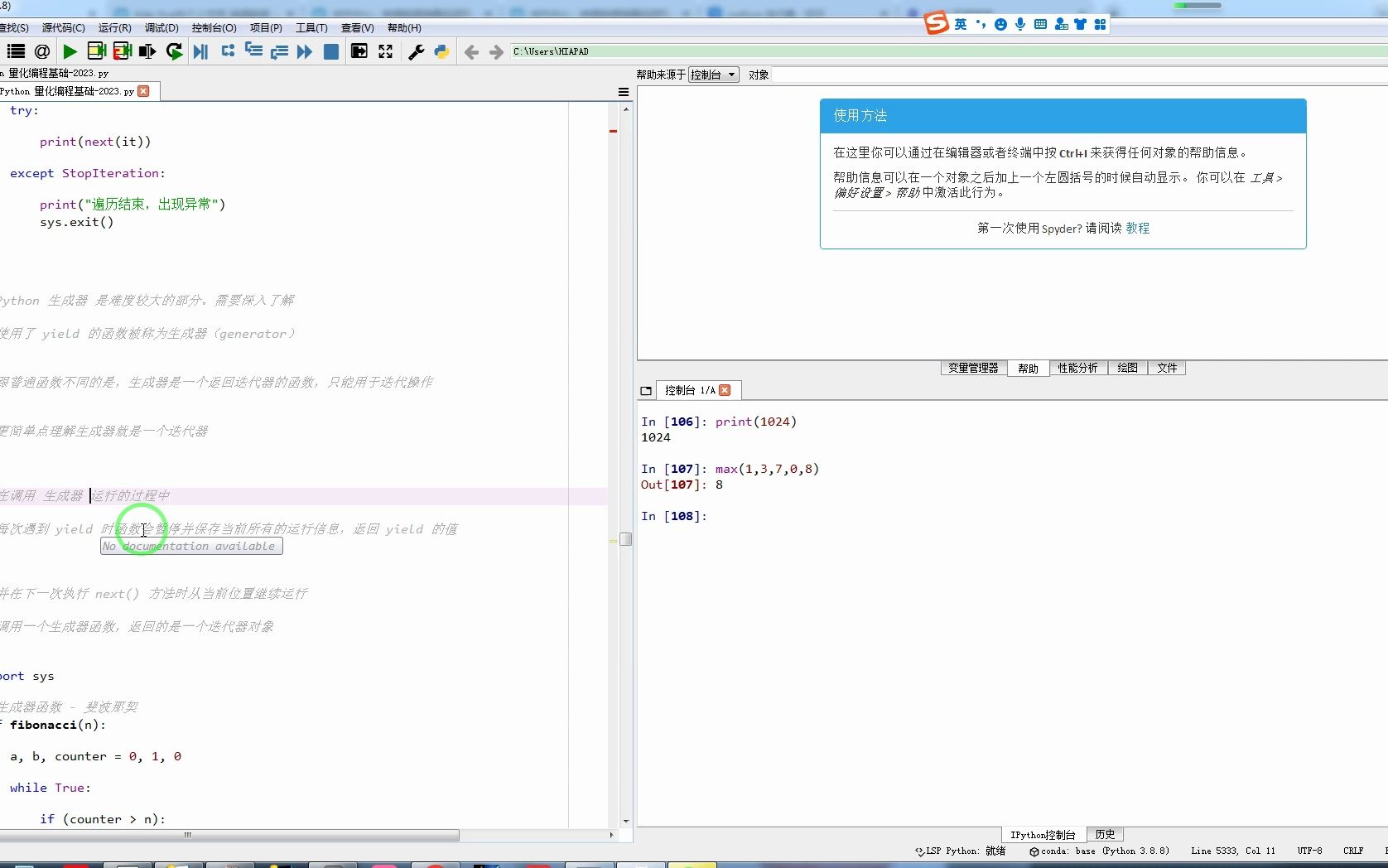Click the CRLF line ending indicator
The image size is (1388, 868).
(x=1353, y=851)
